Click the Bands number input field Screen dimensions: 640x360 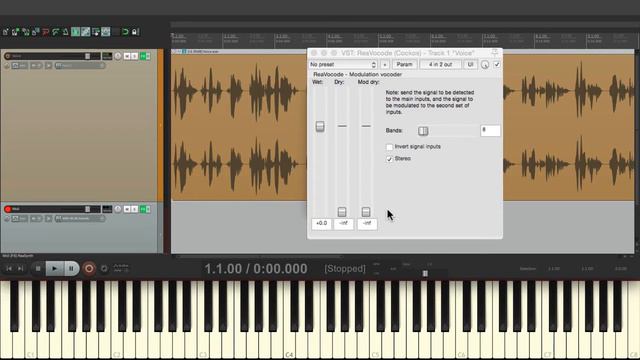point(490,131)
